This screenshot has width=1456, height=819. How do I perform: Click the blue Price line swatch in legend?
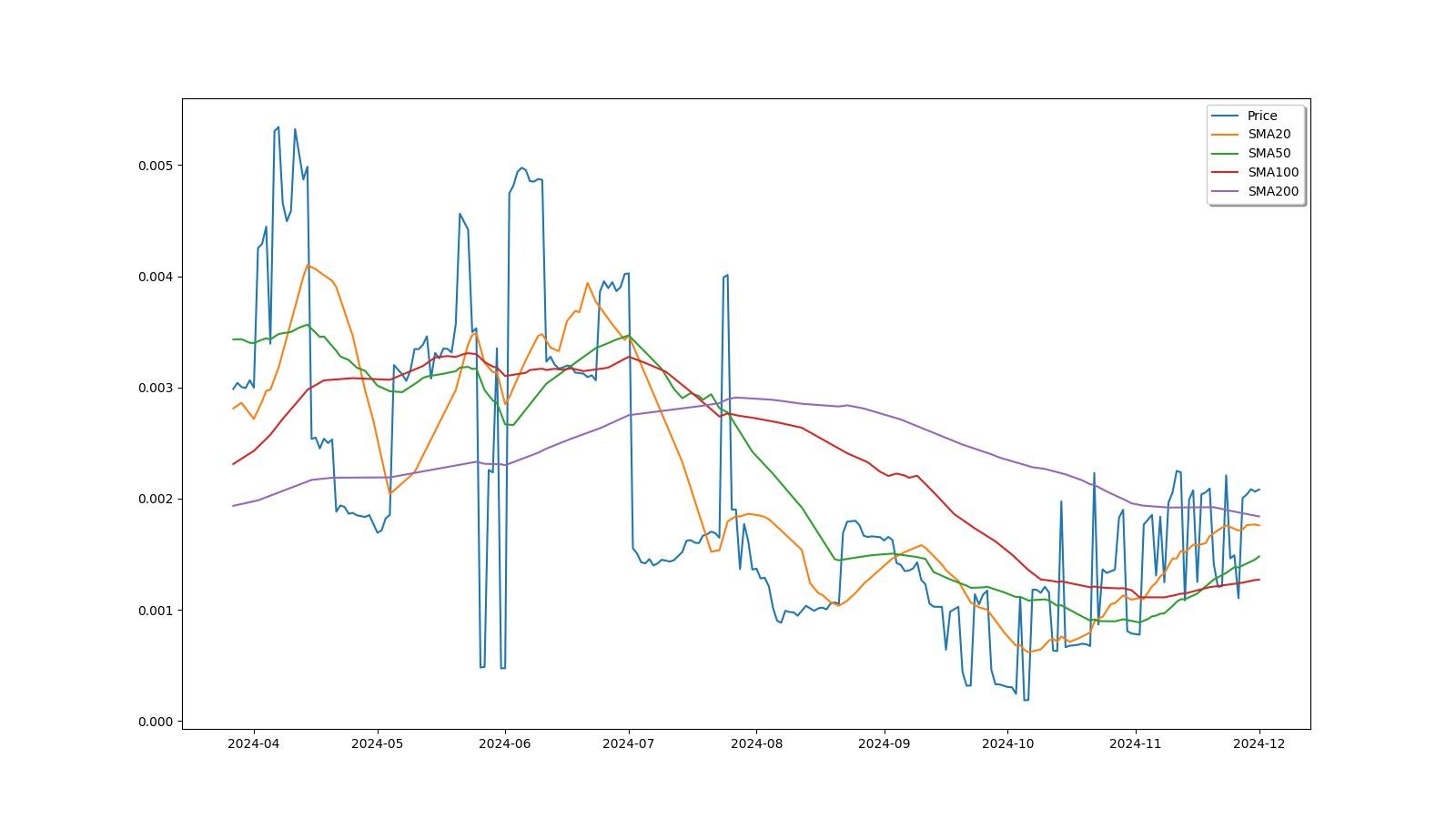pyautogui.click(x=1226, y=116)
